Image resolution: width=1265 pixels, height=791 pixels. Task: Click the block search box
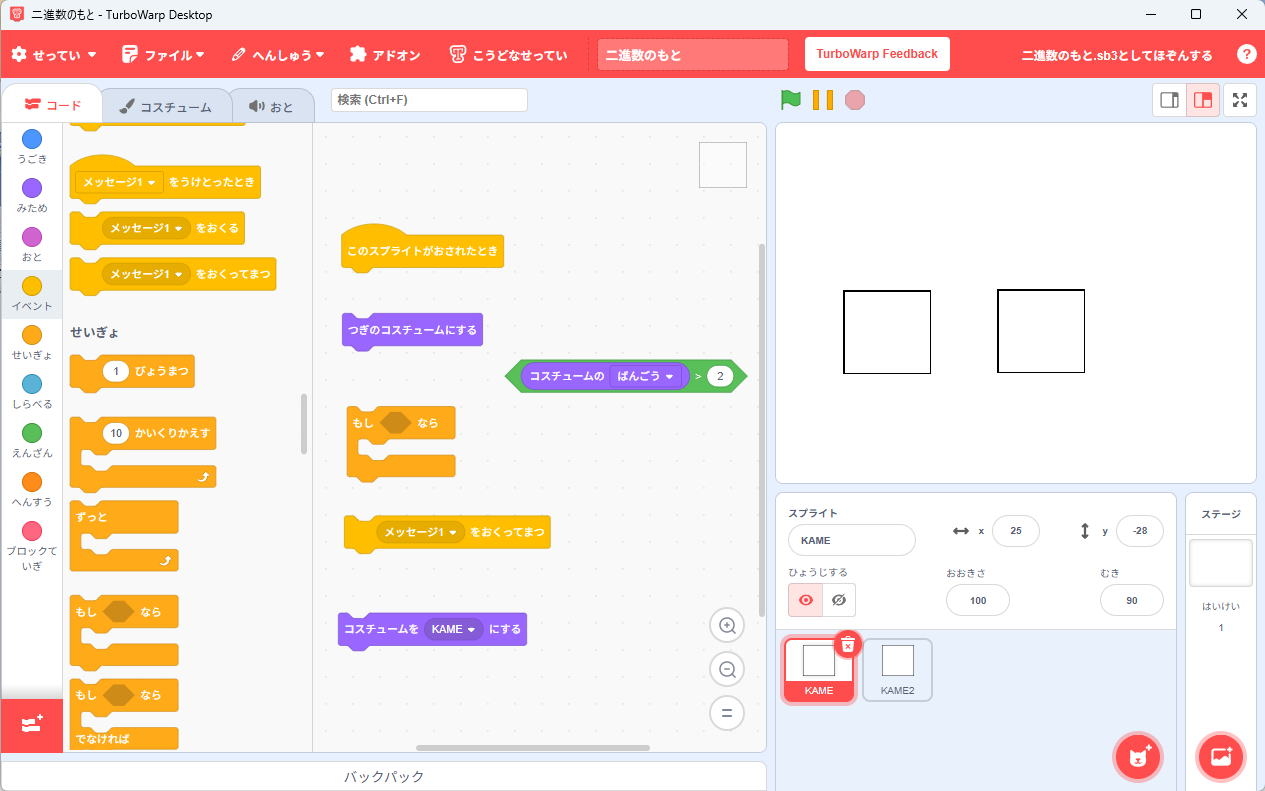click(x=429, y=100)
